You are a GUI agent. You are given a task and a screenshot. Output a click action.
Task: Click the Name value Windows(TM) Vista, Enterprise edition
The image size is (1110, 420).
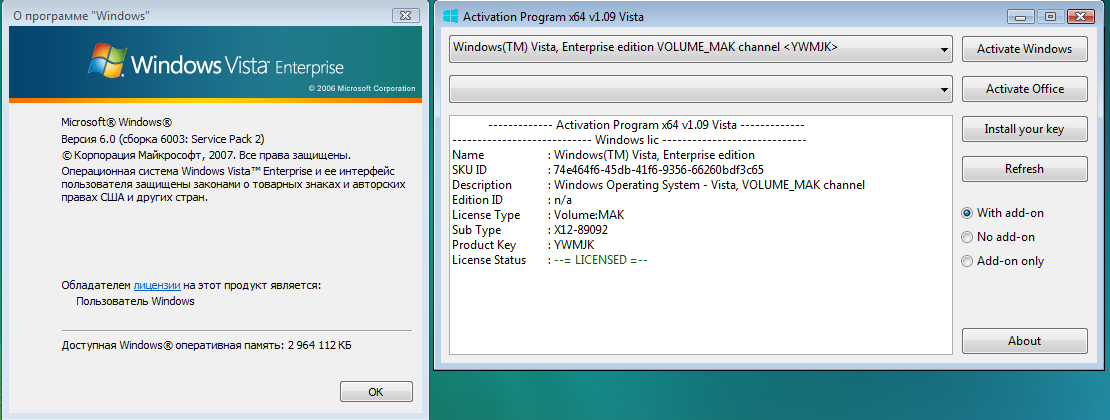654,154
